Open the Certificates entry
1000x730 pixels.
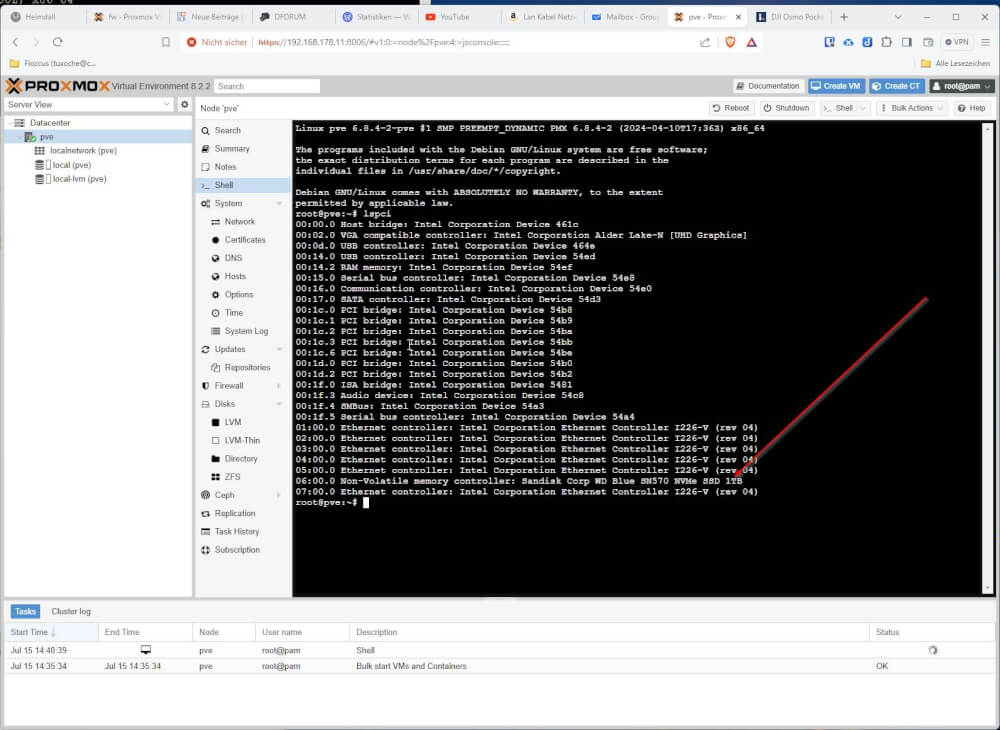pos(244,240)
